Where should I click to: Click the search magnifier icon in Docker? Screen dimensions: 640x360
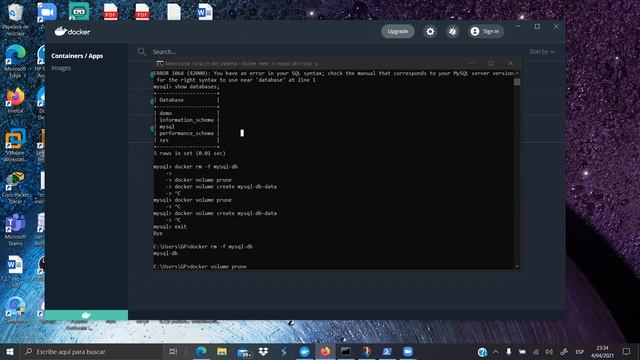coord(142,51)
